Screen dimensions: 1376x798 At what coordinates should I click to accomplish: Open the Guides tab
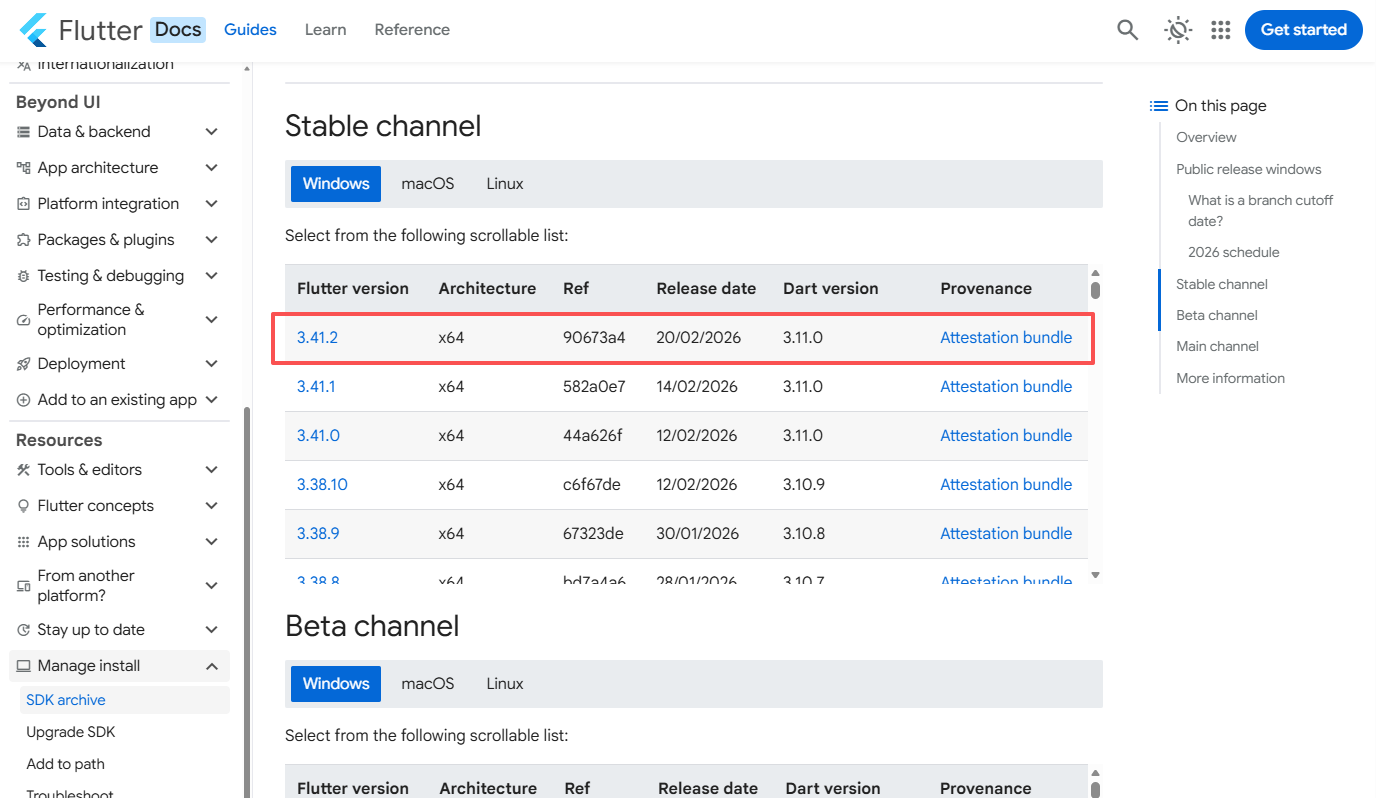pos(250,30)
